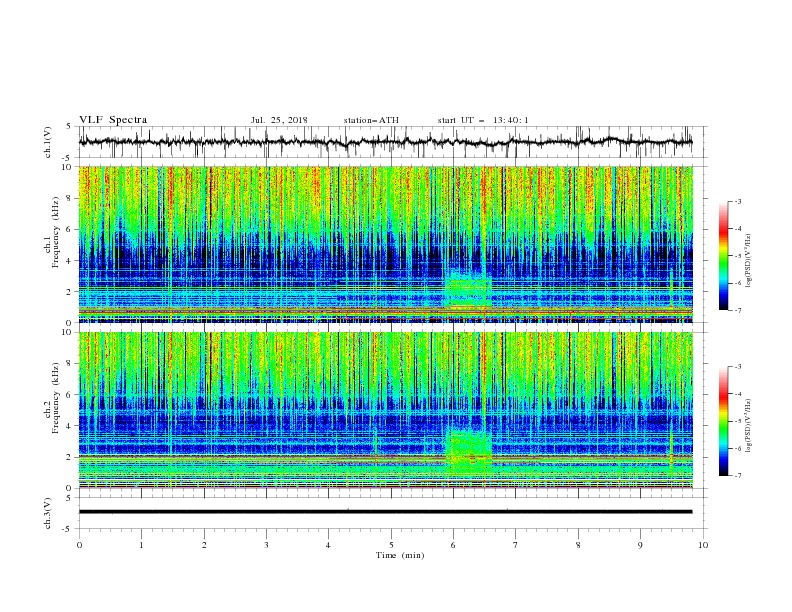Click the burst near minute 6 in ch.2 spectrogram

pyautogui.click(x=468, y=453)
